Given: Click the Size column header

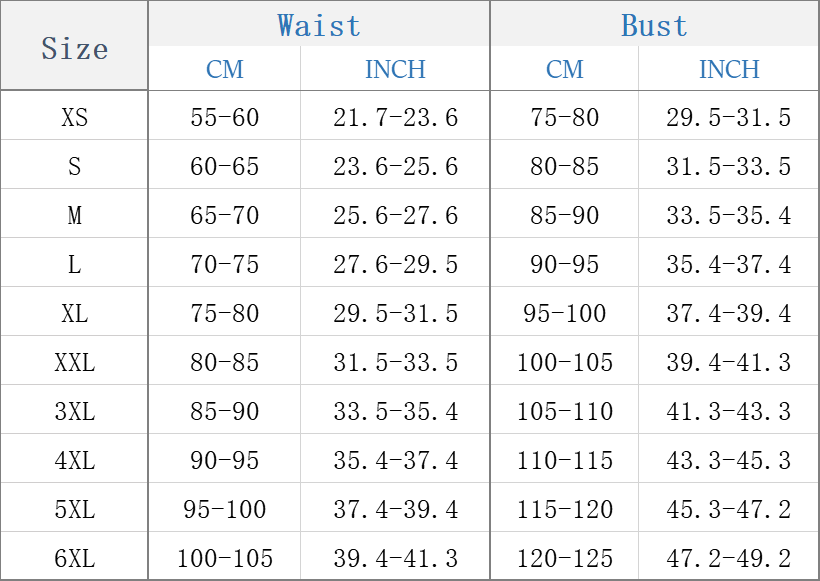Looking at the screenshot, I should (x=74, y=48).
